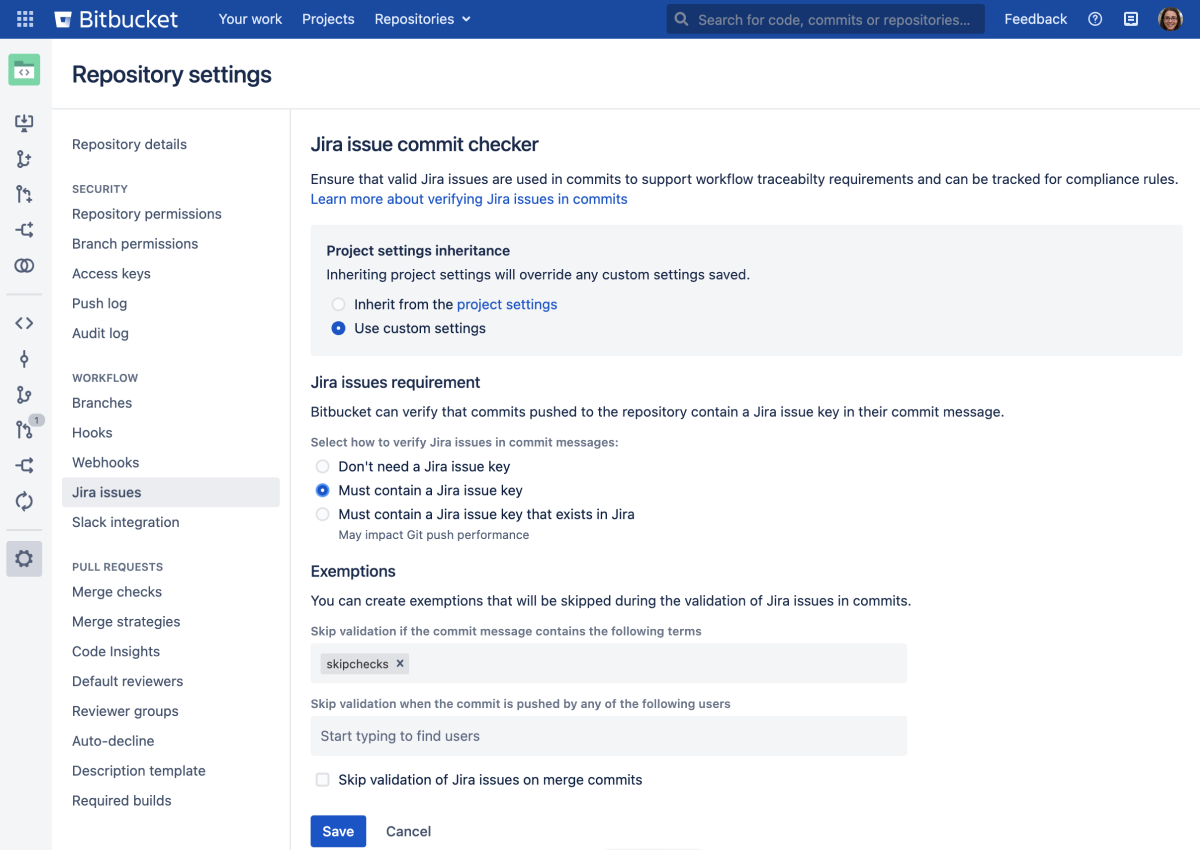The height and width of the screenshot is (850, 1200).
Task: Open Source view via code brackets icon
Action: (24, 323)
